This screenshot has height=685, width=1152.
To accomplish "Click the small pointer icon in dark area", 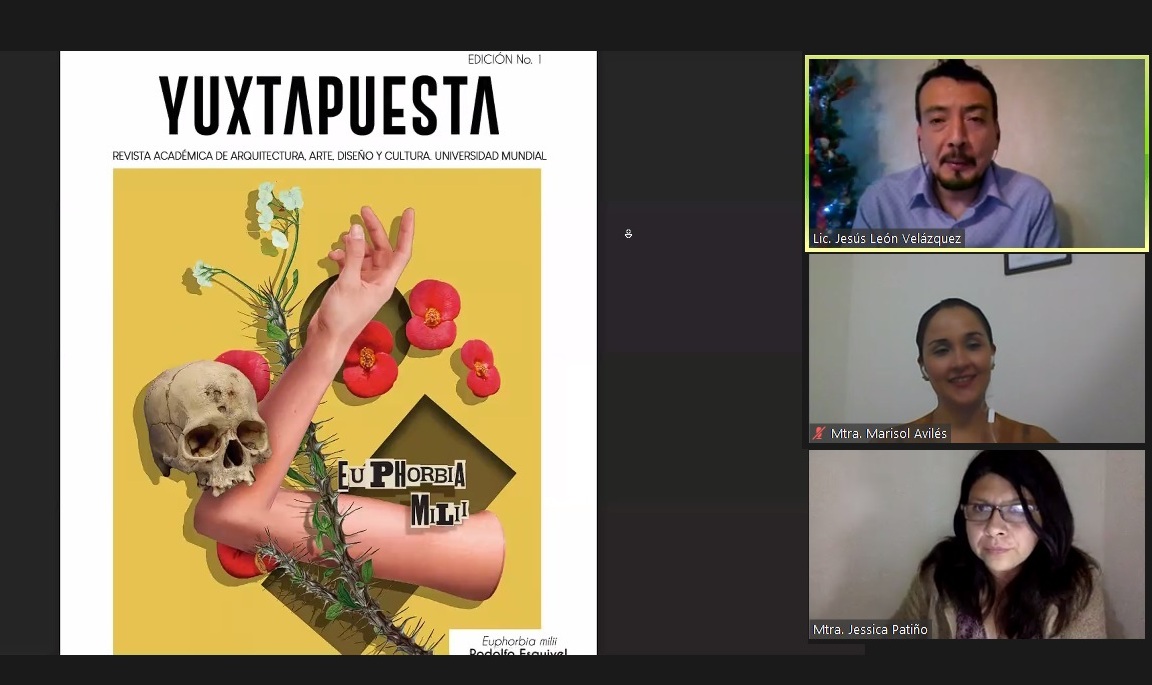I will click(628, 234).
